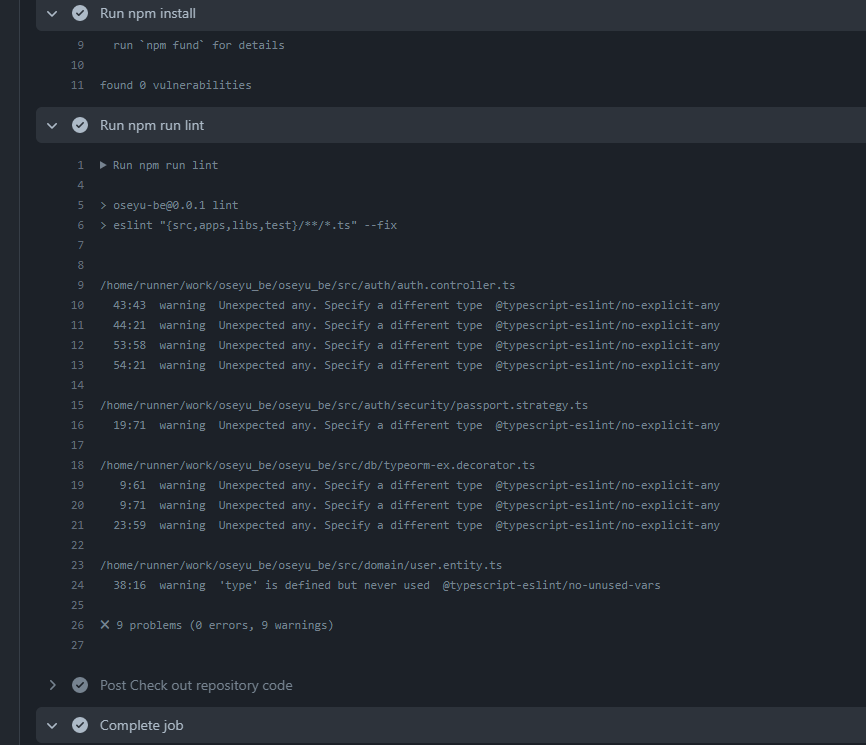Click the 9:71 warning line
This screenshot has width=866, height=745.
click(420, 505)
